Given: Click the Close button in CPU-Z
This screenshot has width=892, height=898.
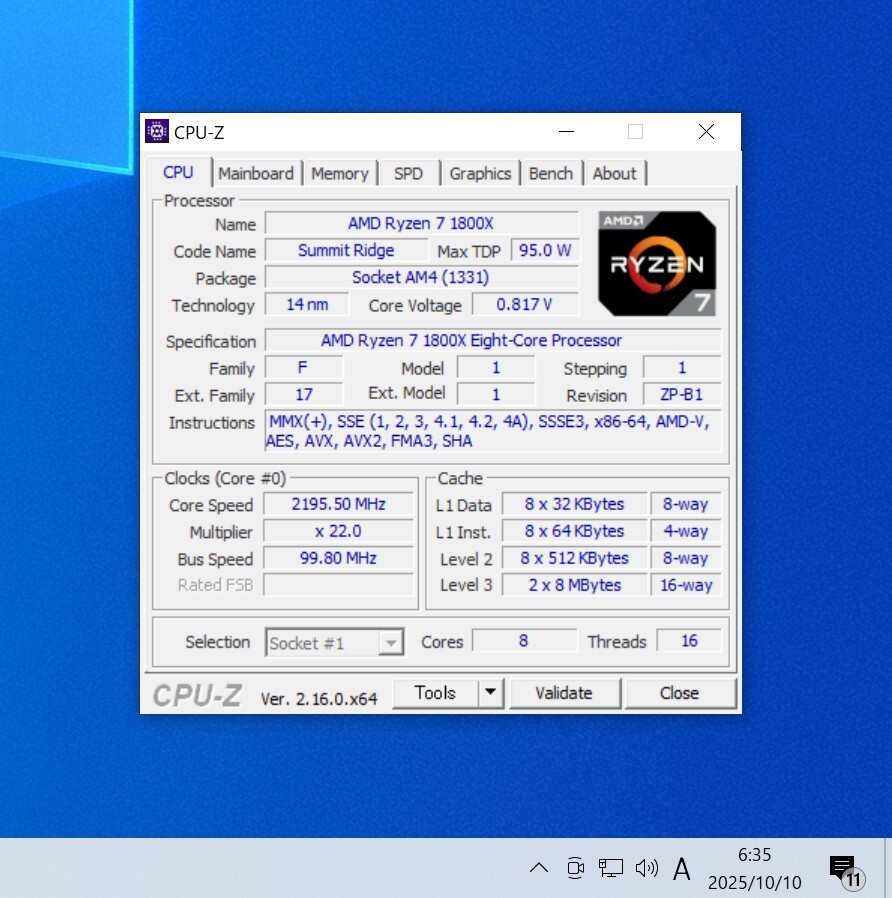Looking at the screenshot, I should pyautogui.click(x=679, y=693).
